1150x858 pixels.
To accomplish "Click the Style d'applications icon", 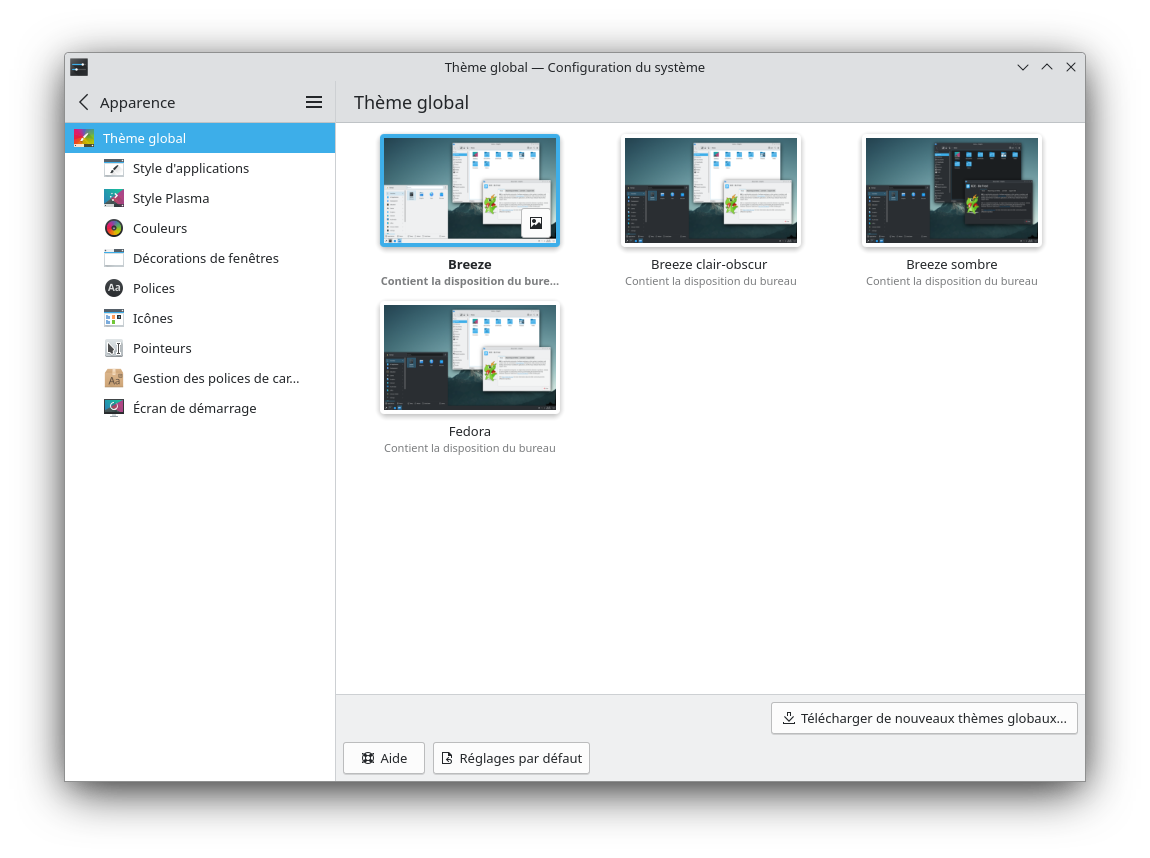I will coord(114,168).
